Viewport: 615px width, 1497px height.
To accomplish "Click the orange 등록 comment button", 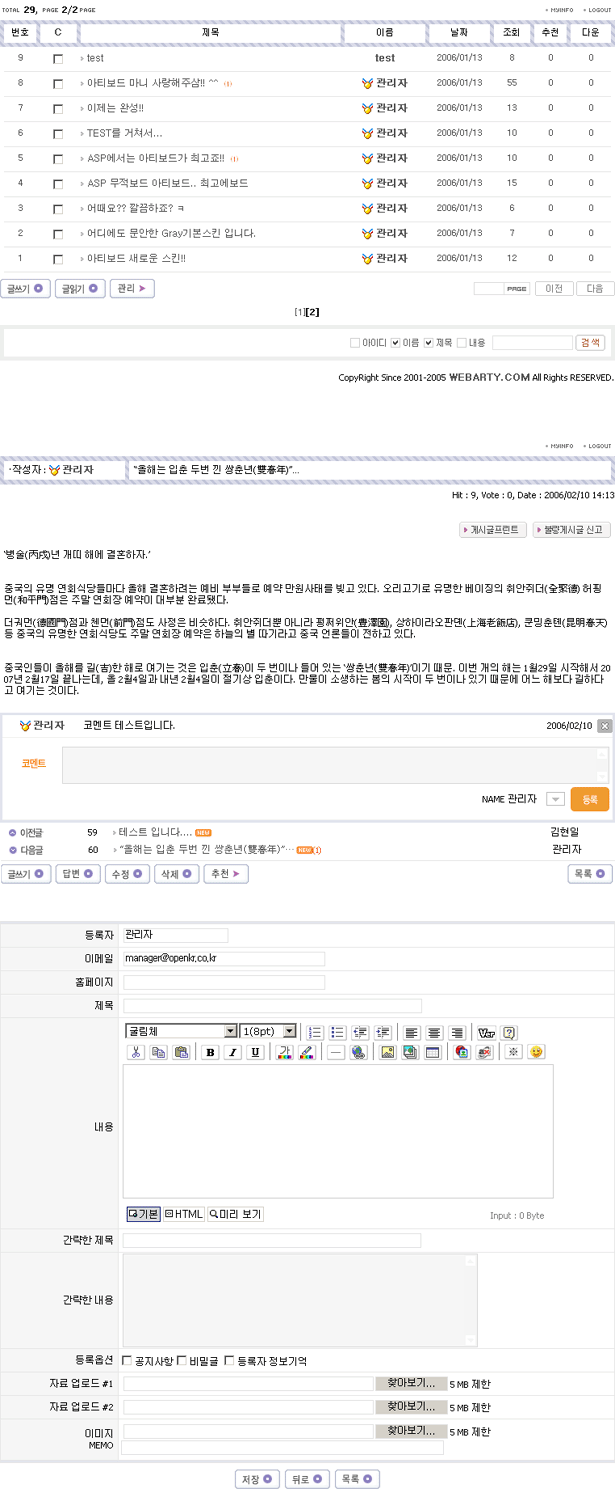I will (590, 799).
